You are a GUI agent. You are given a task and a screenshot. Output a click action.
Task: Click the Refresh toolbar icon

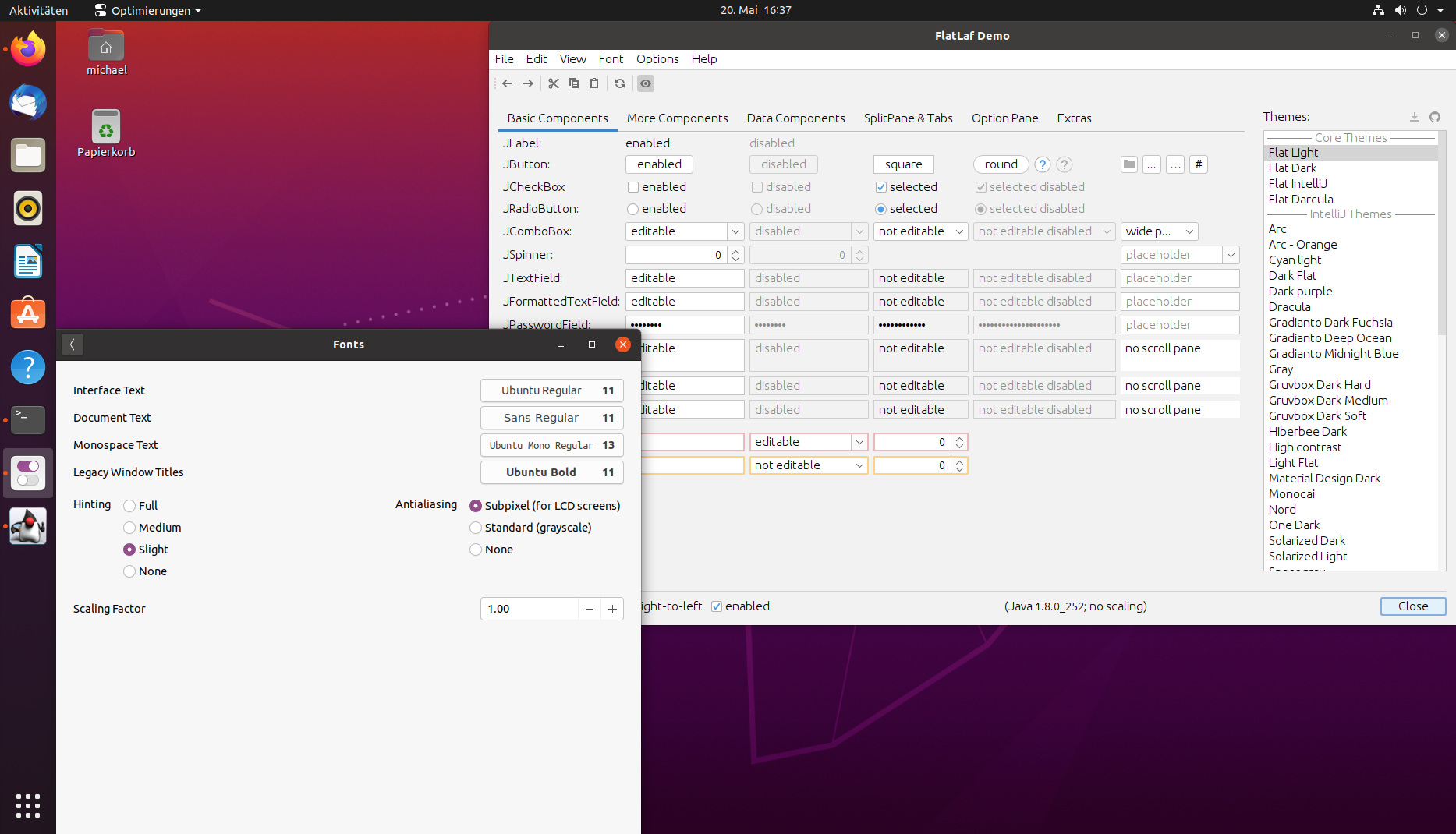[620, 83]
